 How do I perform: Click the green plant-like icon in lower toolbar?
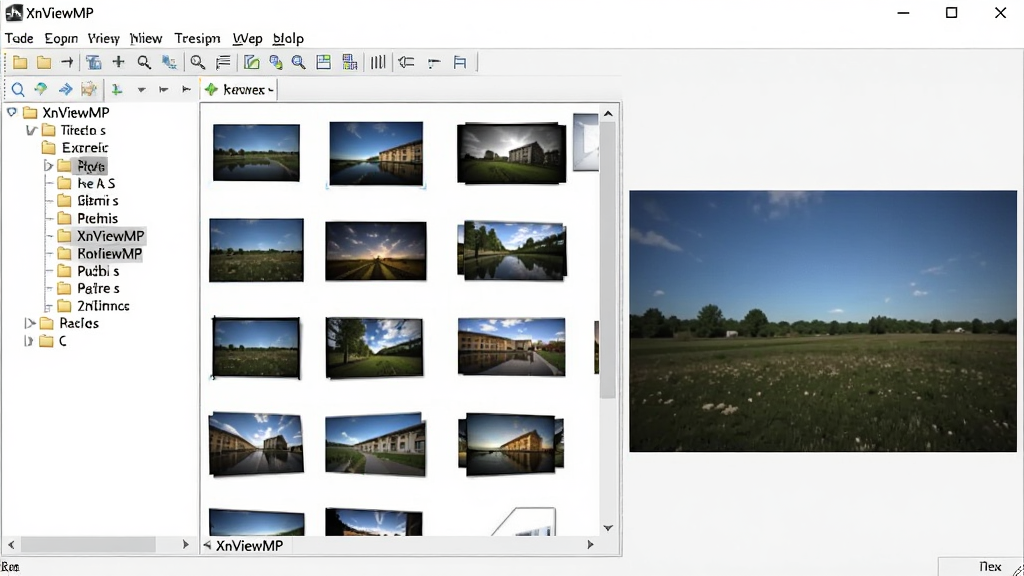116,89
